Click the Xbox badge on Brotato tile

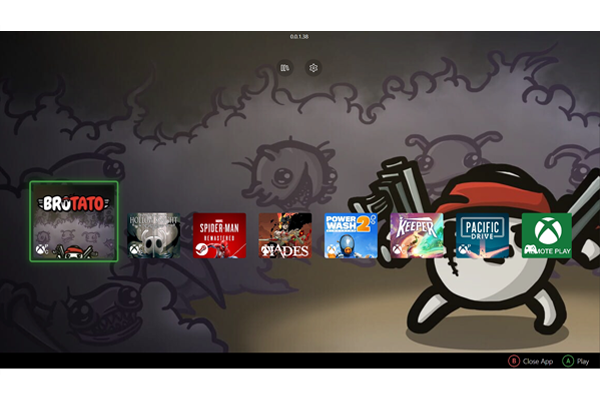(40, 251)
